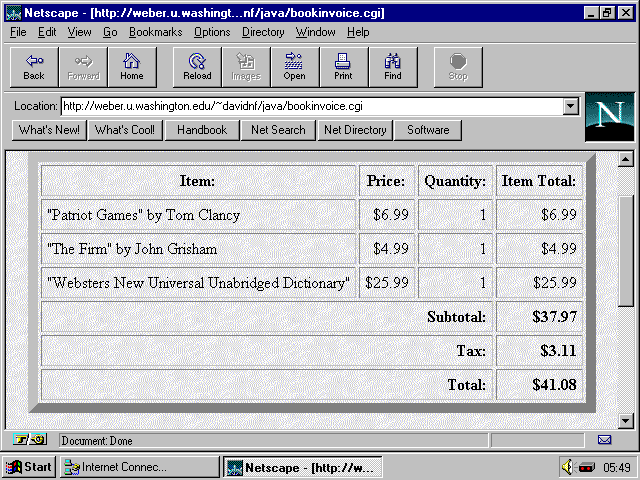Image resolution: width=640 pixels, height=480 pixels.
Task: Click the Open location toolbar button
Action: tap(295, 67)
